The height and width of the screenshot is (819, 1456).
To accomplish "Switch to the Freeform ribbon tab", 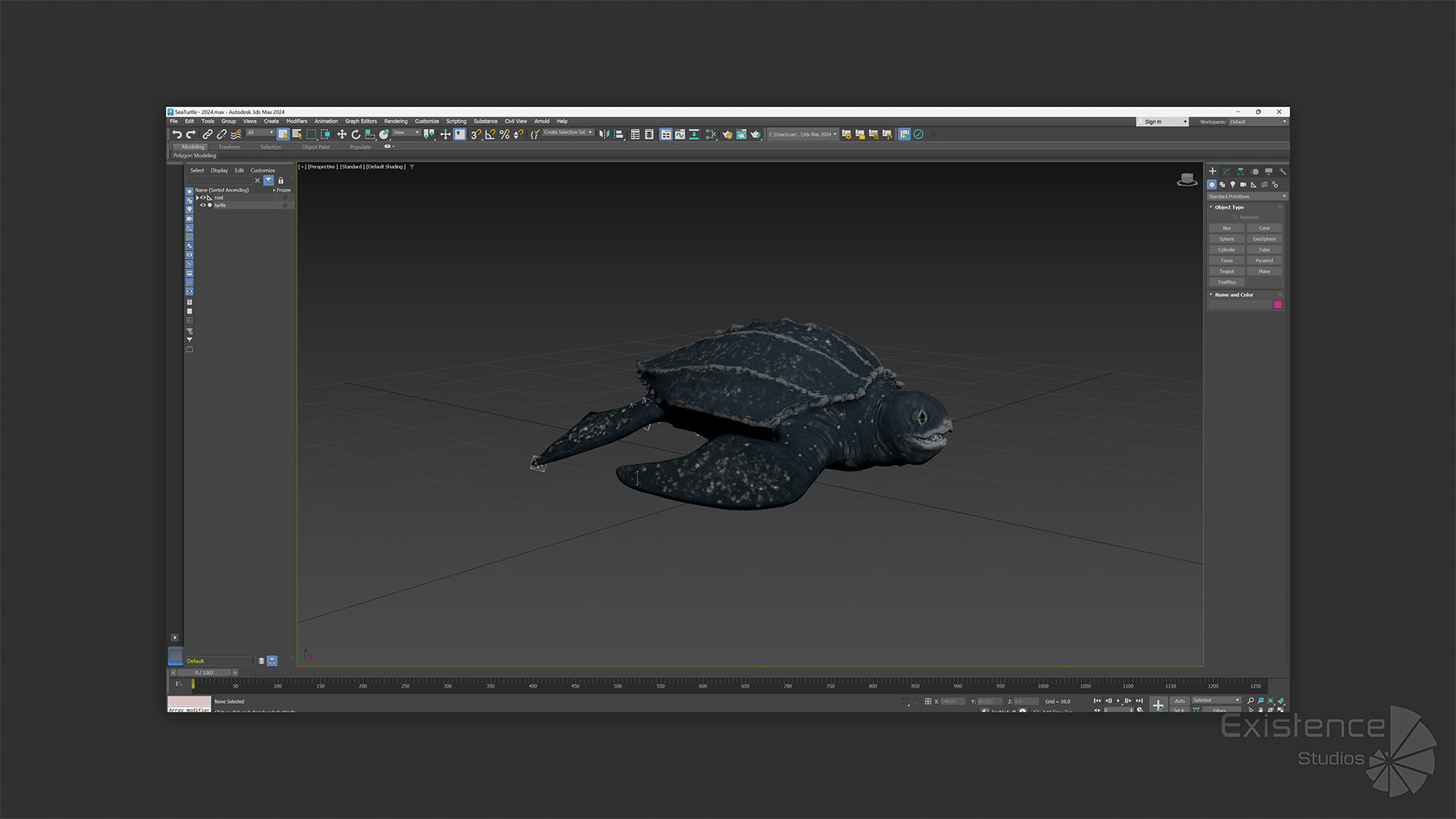I will pos(229,147).
